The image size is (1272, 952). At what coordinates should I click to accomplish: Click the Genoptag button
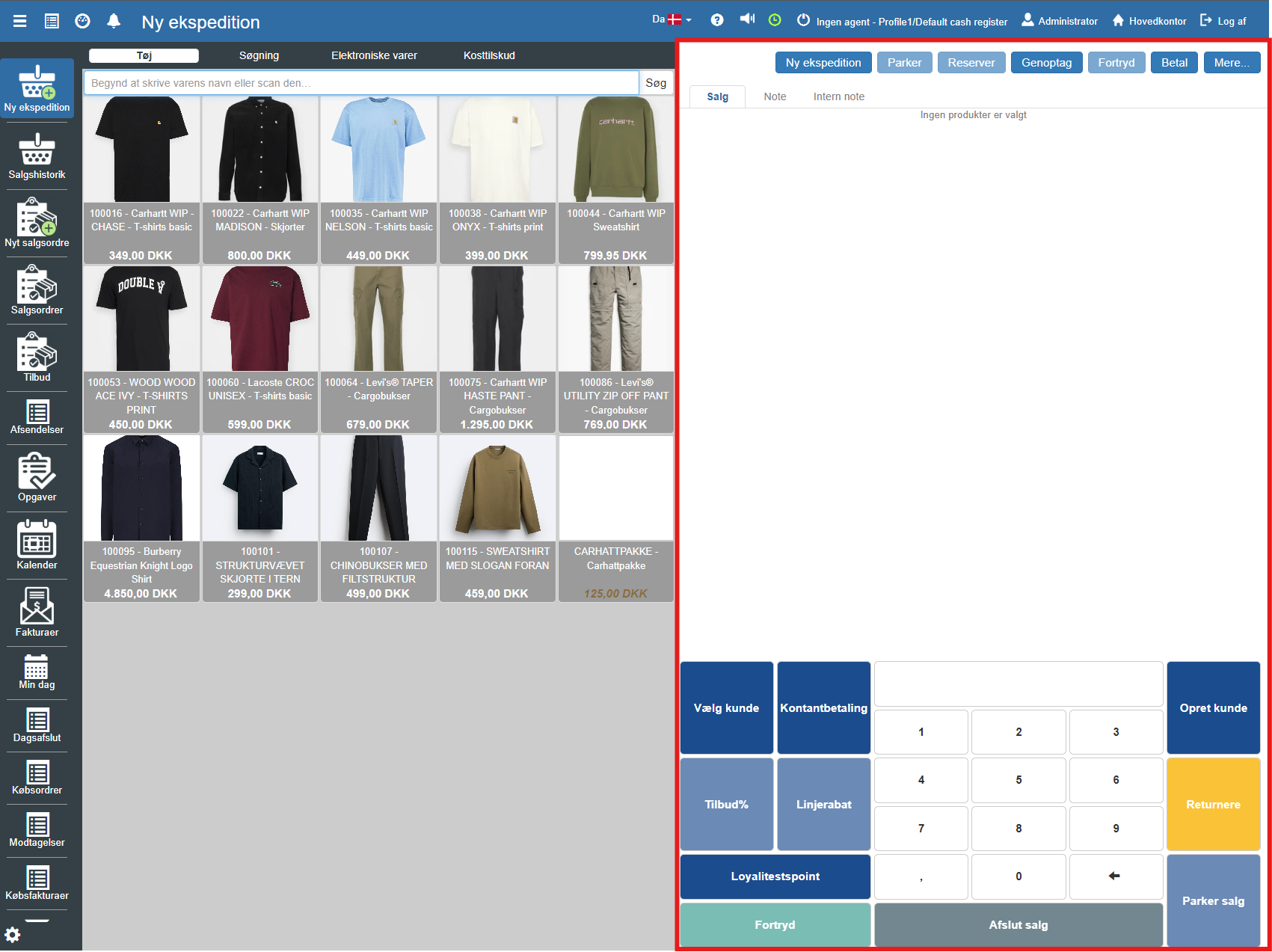pos(1046,63)
